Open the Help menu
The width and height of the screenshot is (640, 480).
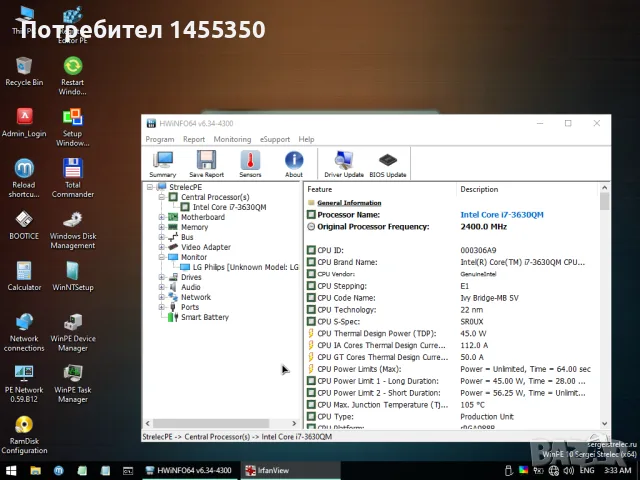coord(306,139)
